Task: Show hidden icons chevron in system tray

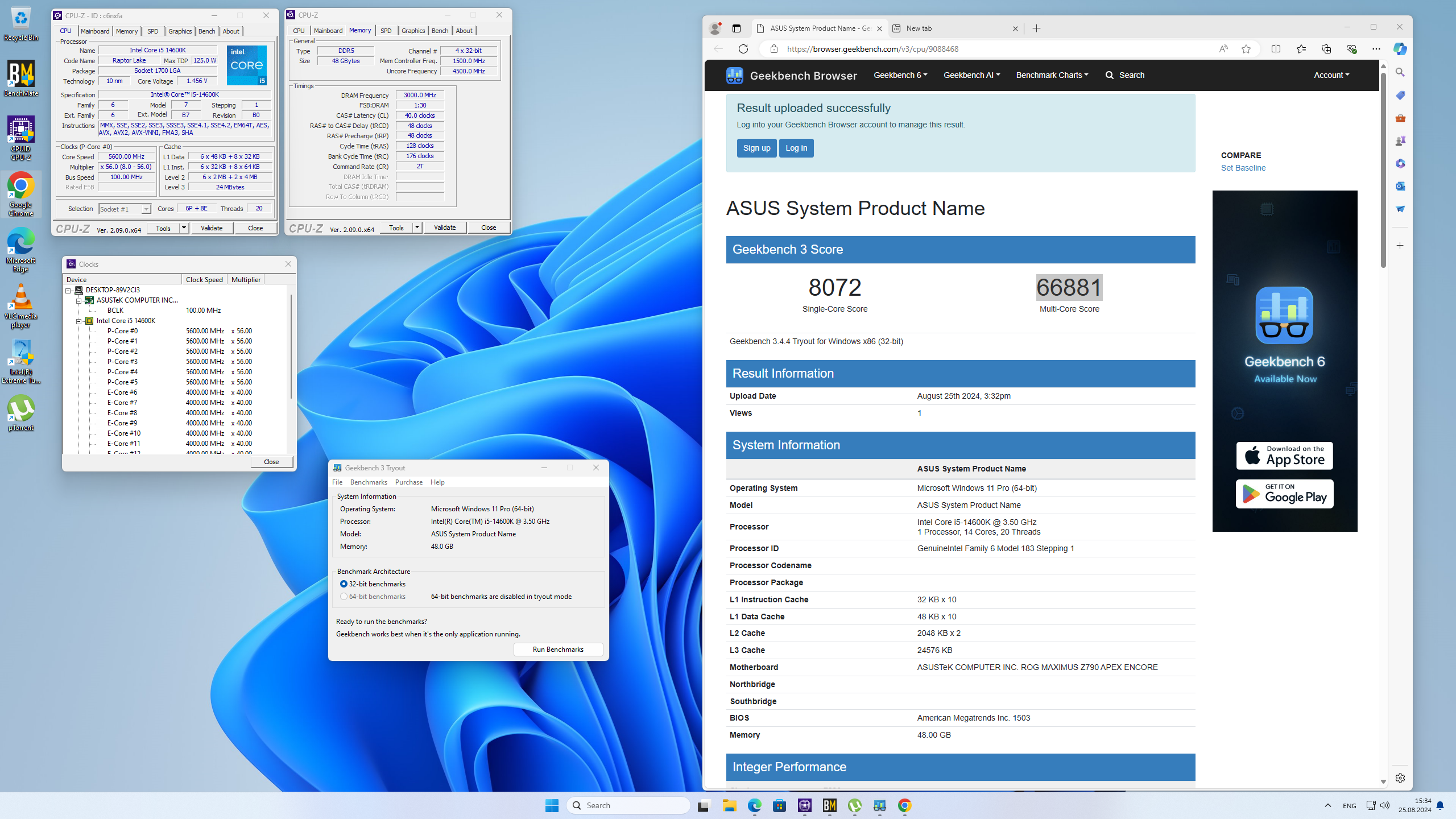Action: [1328, 805]
